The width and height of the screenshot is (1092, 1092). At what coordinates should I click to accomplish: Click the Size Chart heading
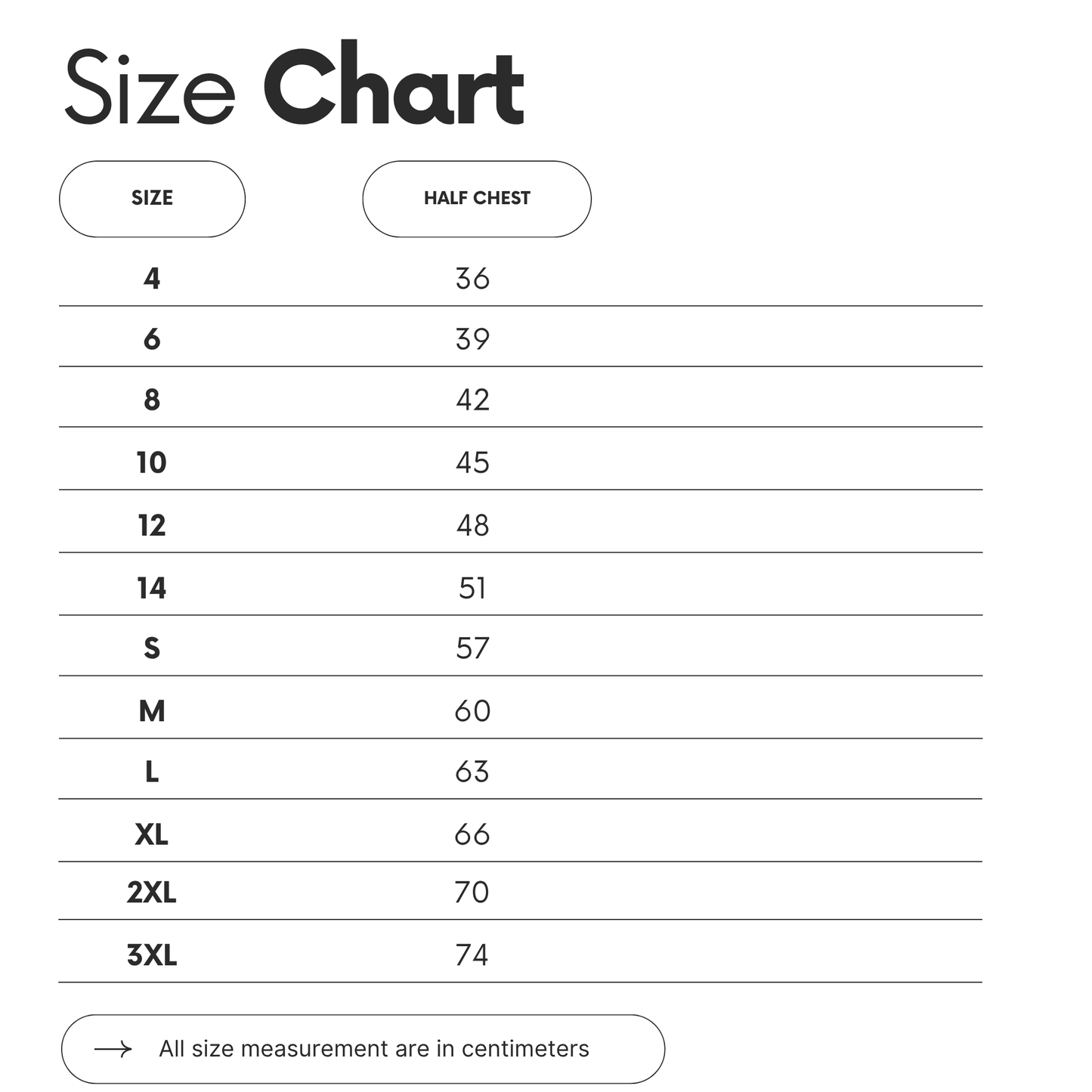click(x=294, y=85)
